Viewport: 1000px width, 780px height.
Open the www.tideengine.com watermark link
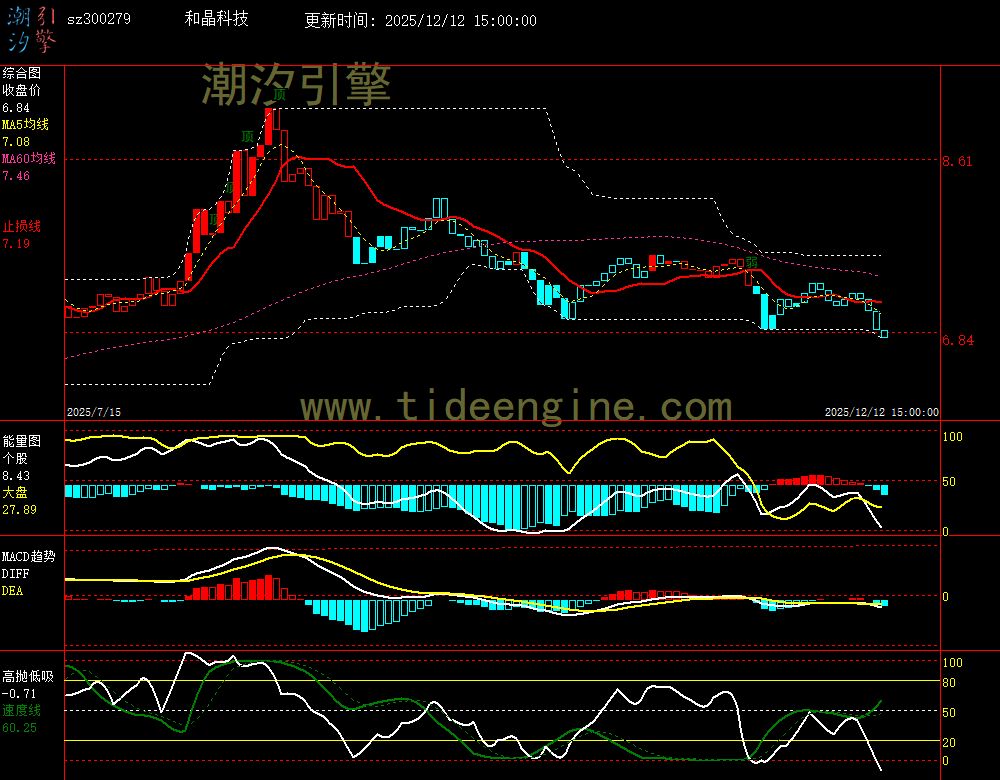[516, 407]
